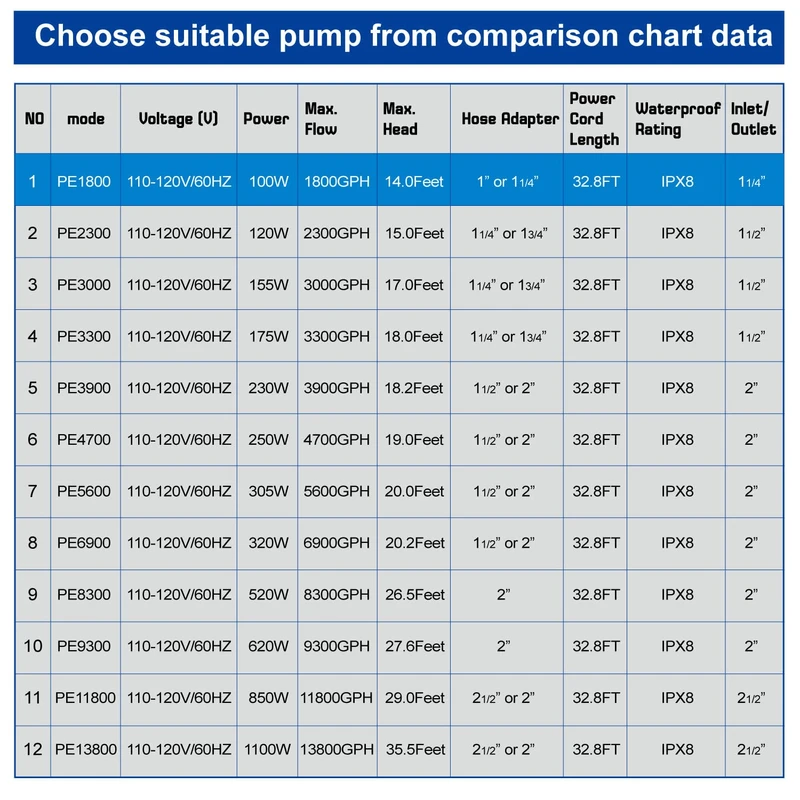
Task: Click the 35.5Feet max head value
Action: [x=414, y=748]
